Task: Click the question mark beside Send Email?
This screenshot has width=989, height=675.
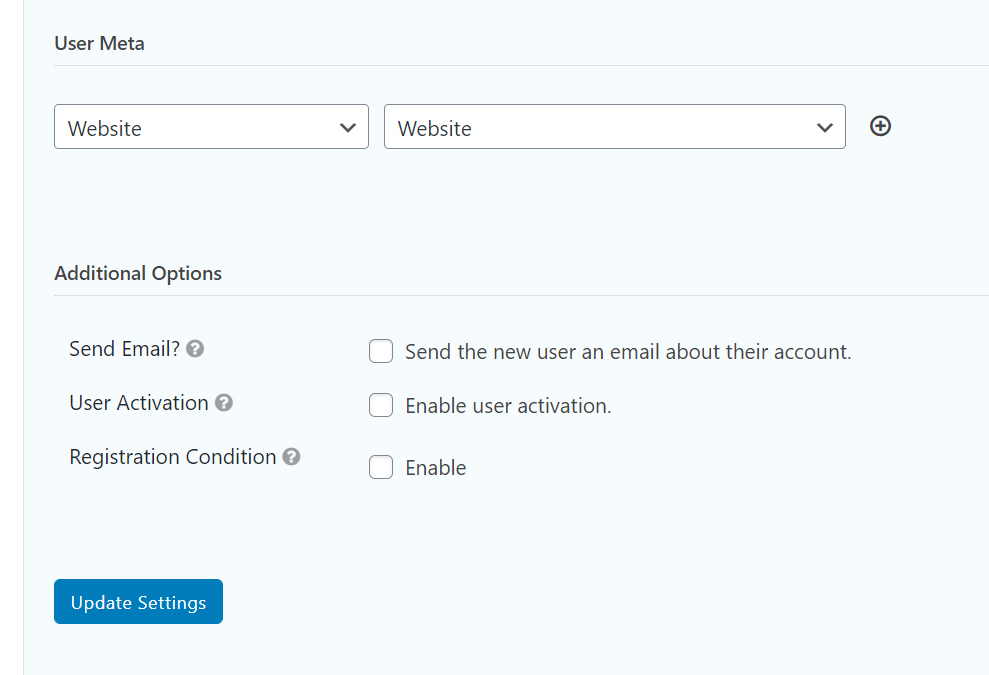Action: point(195,348)
